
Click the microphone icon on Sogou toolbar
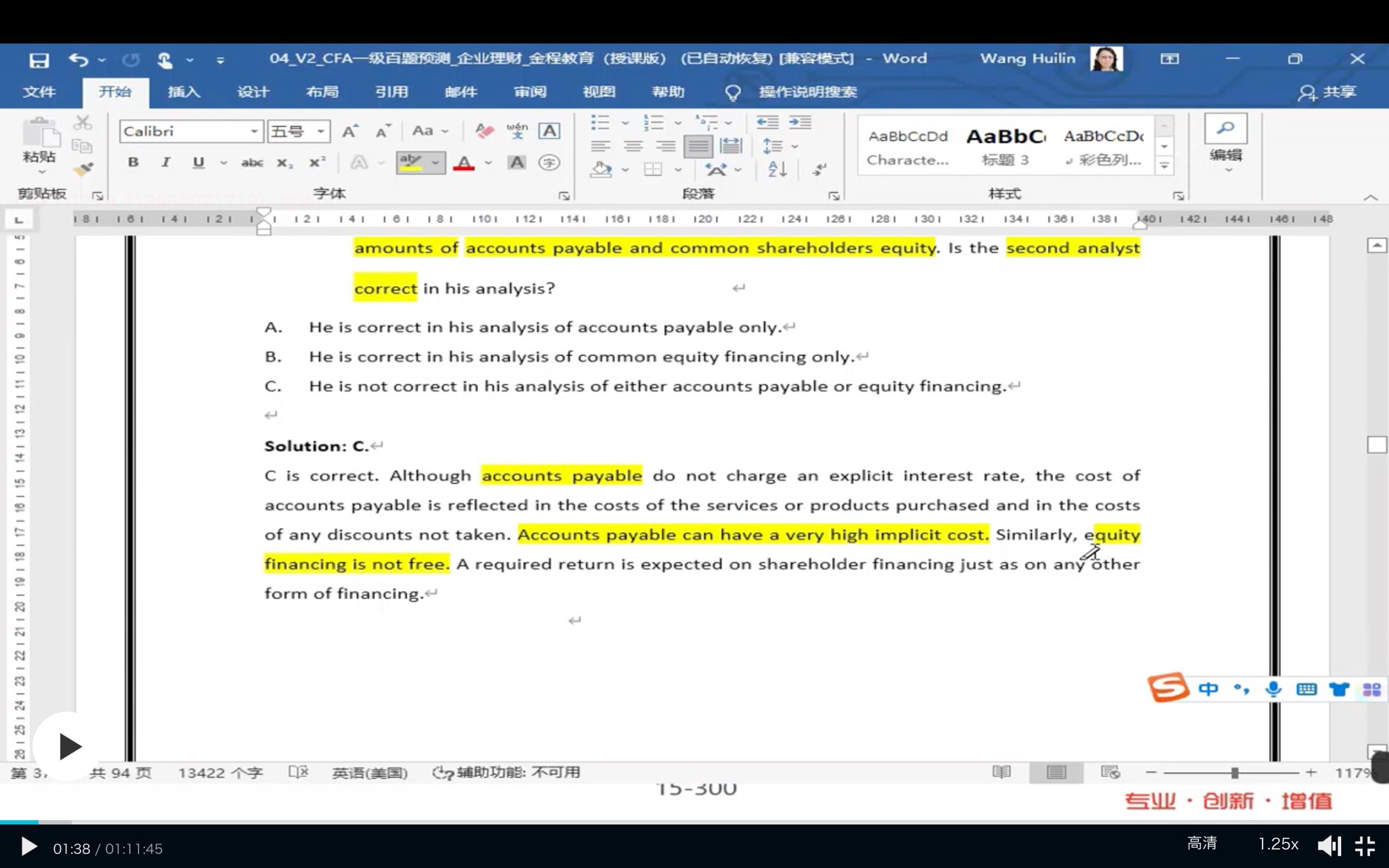click(x=1273, y=689)
